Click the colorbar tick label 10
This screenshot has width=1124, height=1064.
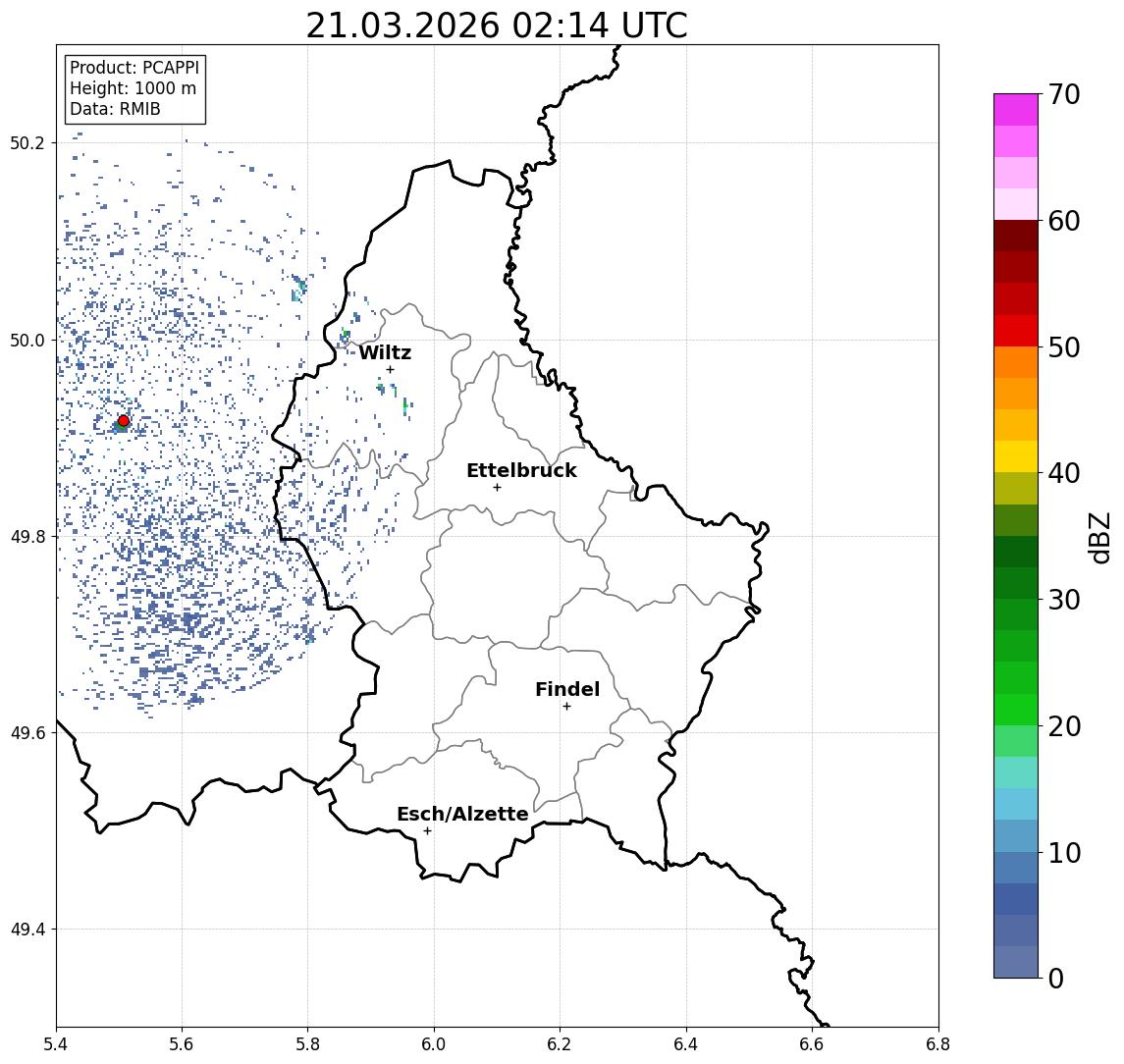[x=1064, y=852]
